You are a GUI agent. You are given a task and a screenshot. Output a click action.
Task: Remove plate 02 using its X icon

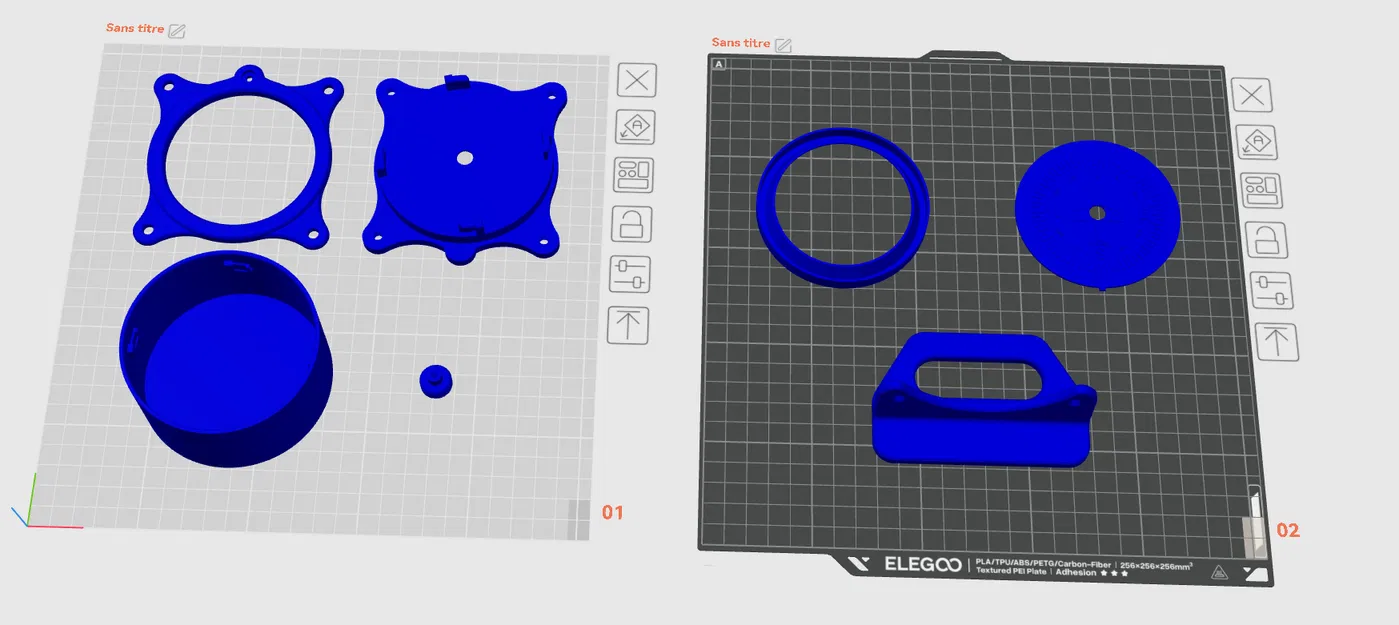coord(1252,96)
